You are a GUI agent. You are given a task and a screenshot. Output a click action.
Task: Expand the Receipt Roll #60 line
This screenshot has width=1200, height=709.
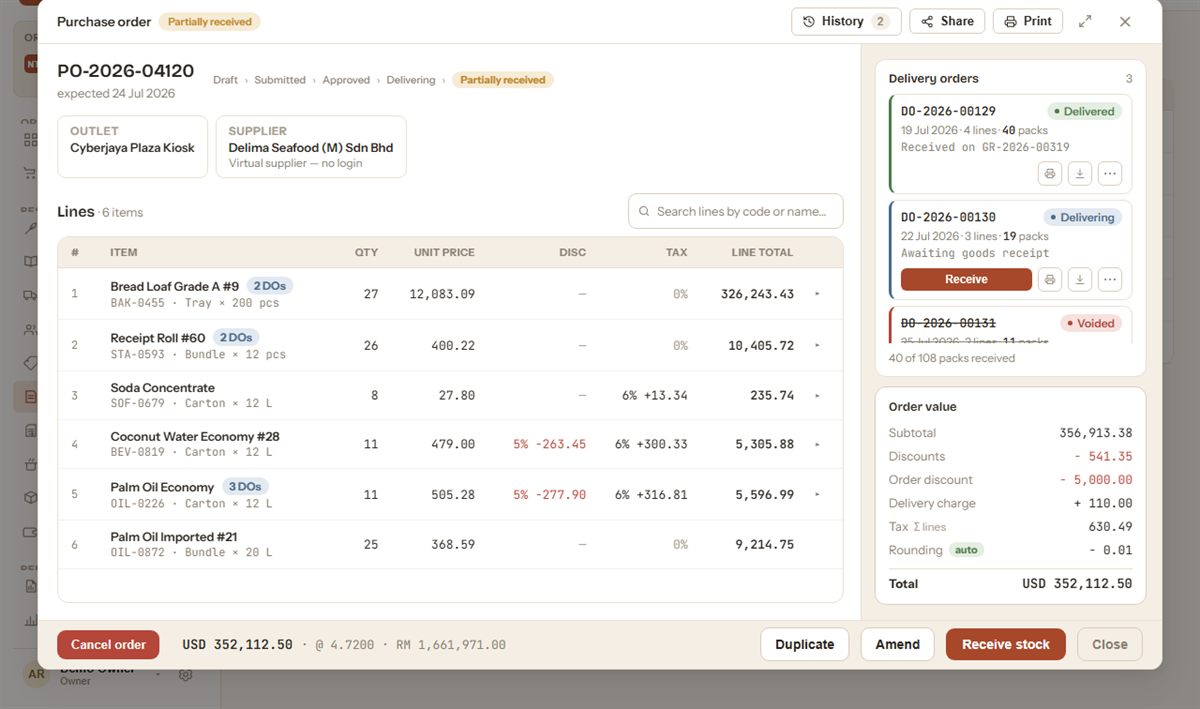(817, 345)
